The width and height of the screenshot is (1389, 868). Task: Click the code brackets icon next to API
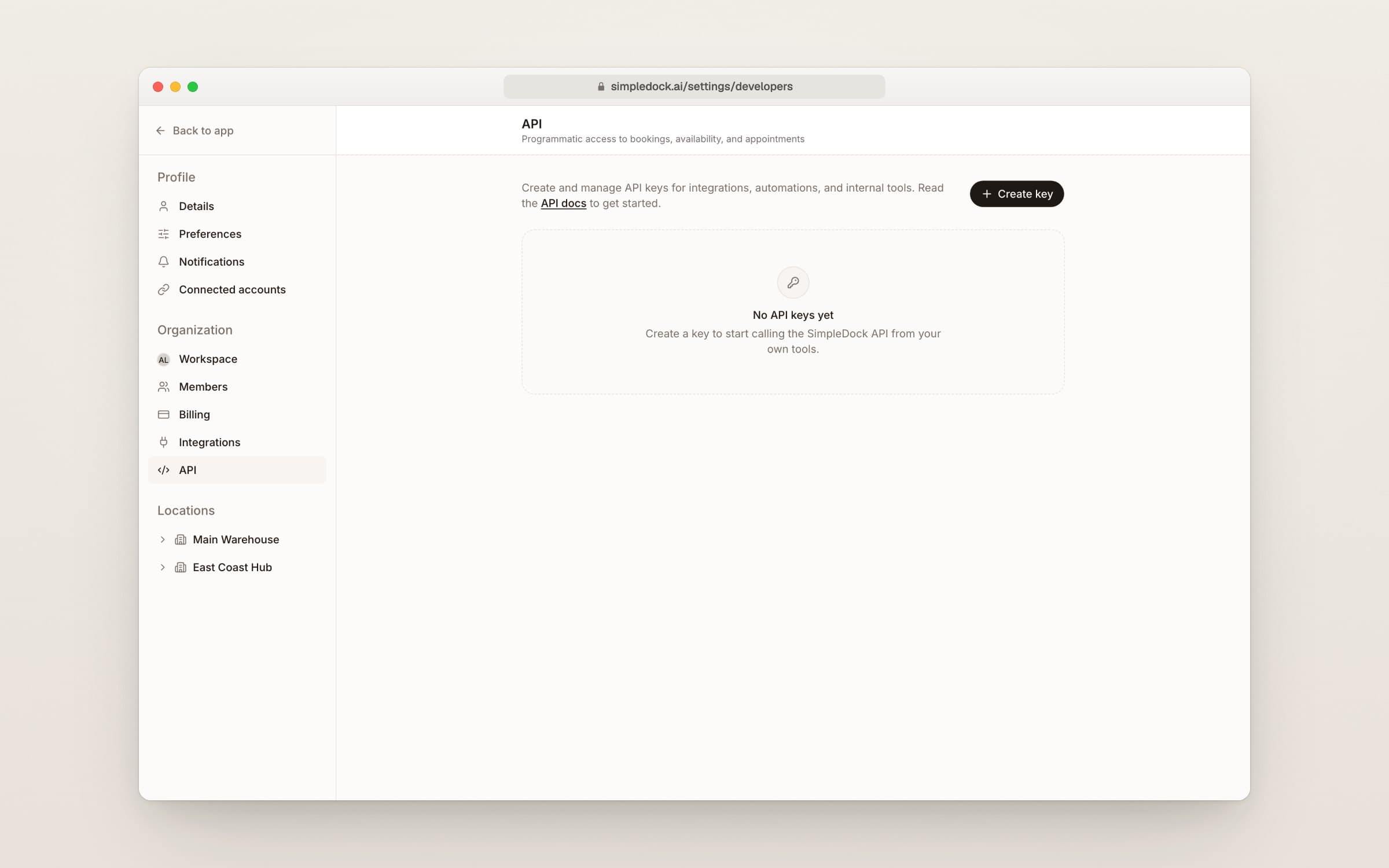click(164, 470)
